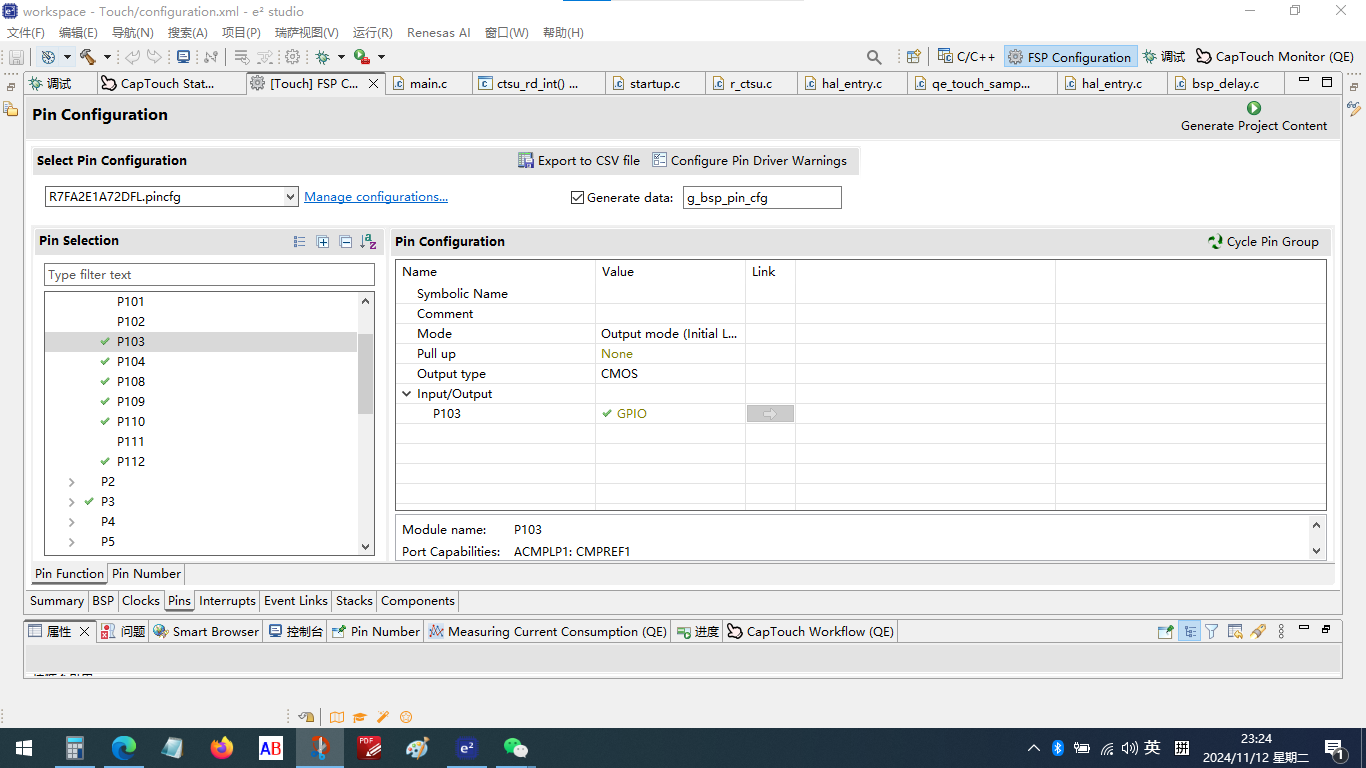The height and width of the screenshot is (768, 1366).
Task: Click the pin tree down scroll arrow
Action: pos(365,547)
